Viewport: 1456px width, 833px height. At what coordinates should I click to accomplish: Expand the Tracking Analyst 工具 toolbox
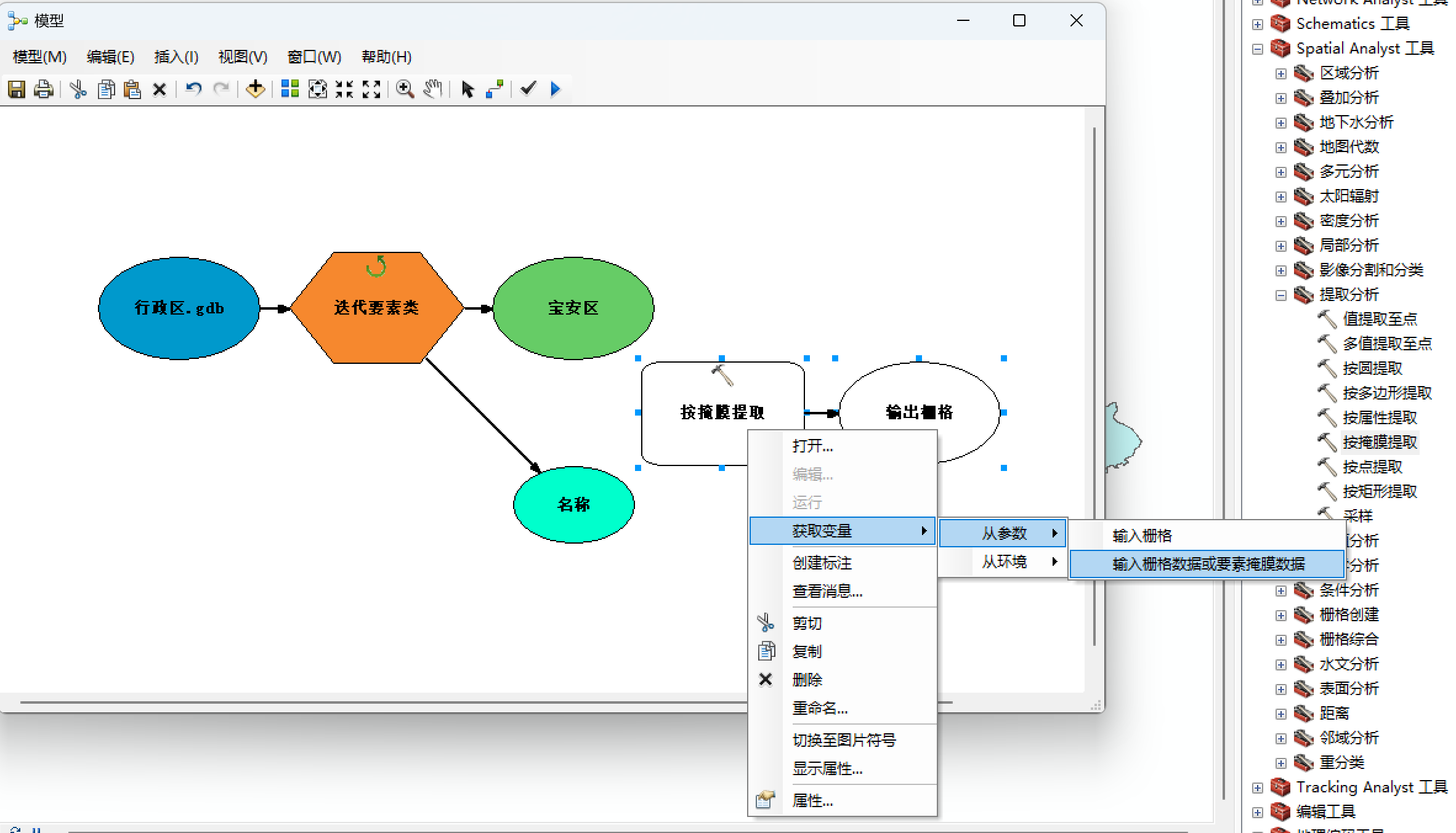point(1258,787)
